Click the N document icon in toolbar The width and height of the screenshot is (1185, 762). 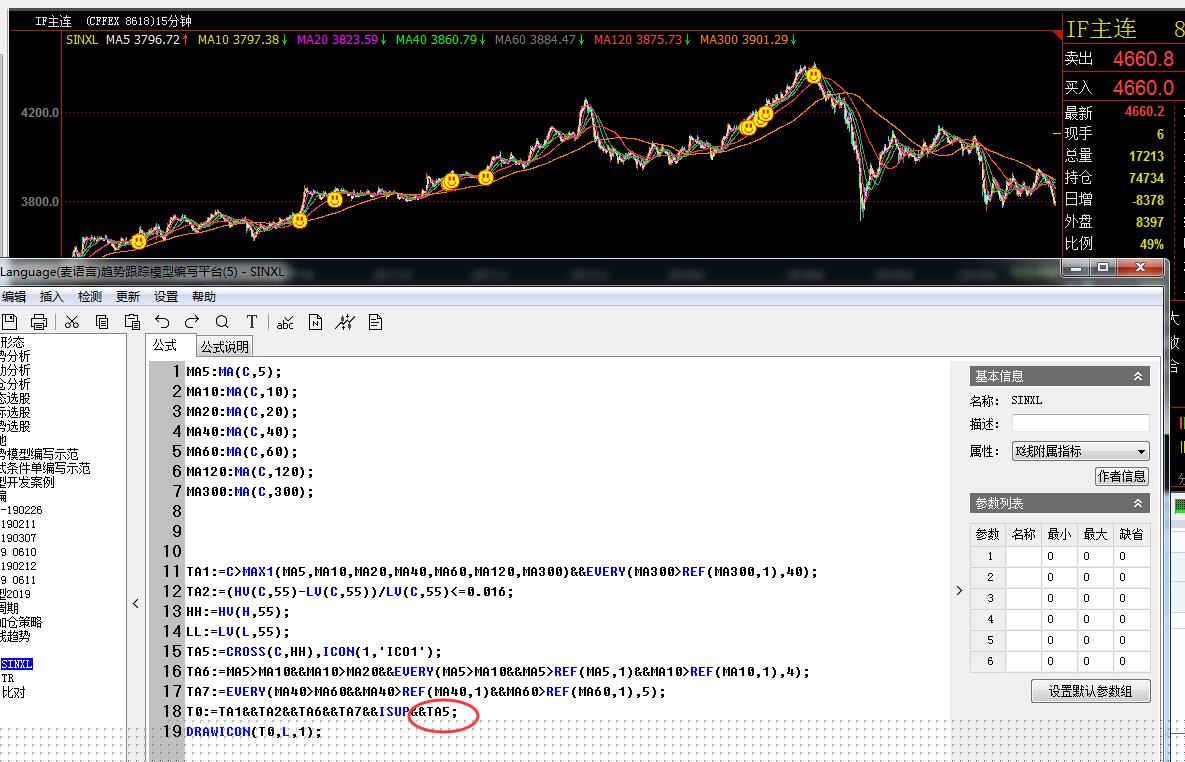(315, 322)
